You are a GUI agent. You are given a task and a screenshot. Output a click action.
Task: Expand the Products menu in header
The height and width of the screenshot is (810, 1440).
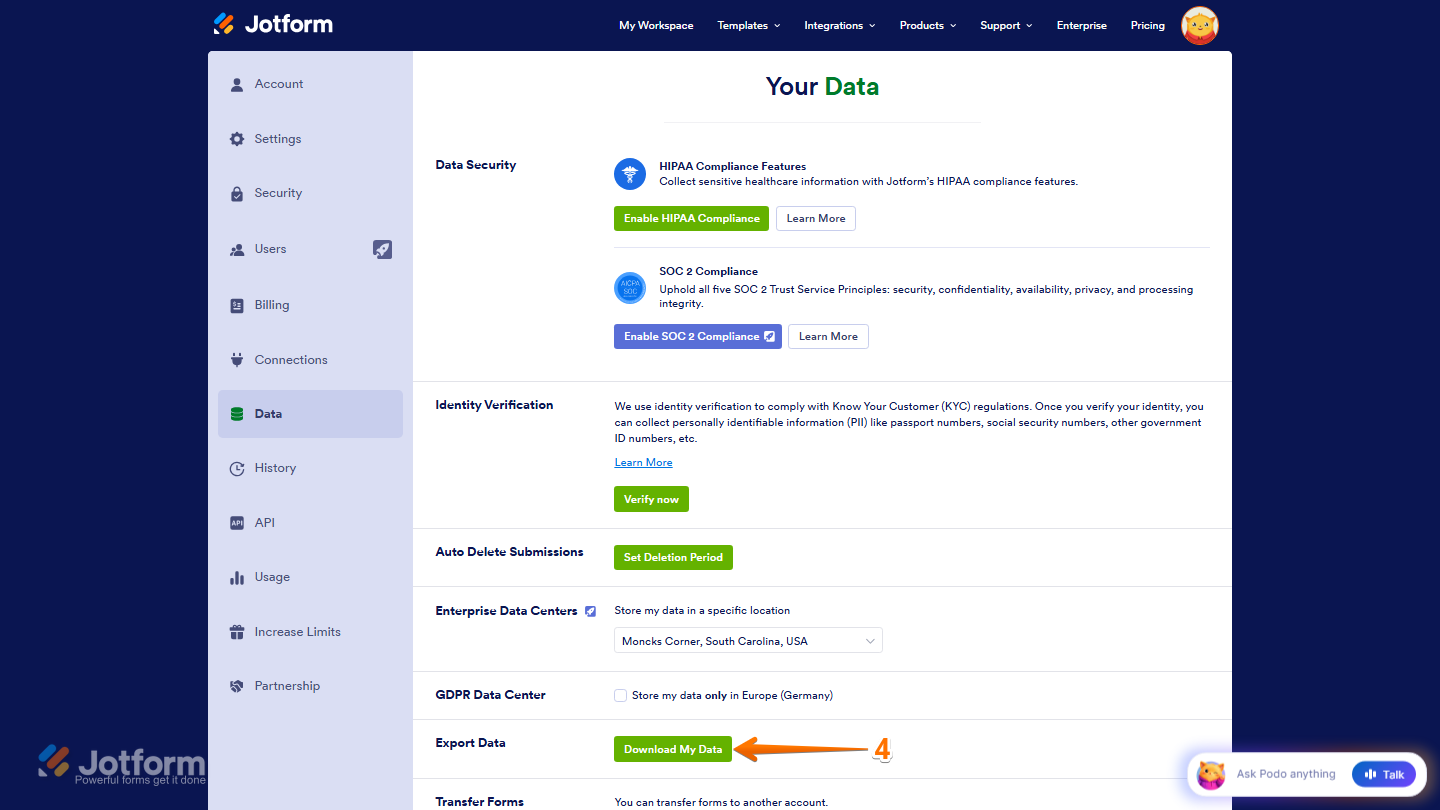pyautogui.click(x=928, y=26)
